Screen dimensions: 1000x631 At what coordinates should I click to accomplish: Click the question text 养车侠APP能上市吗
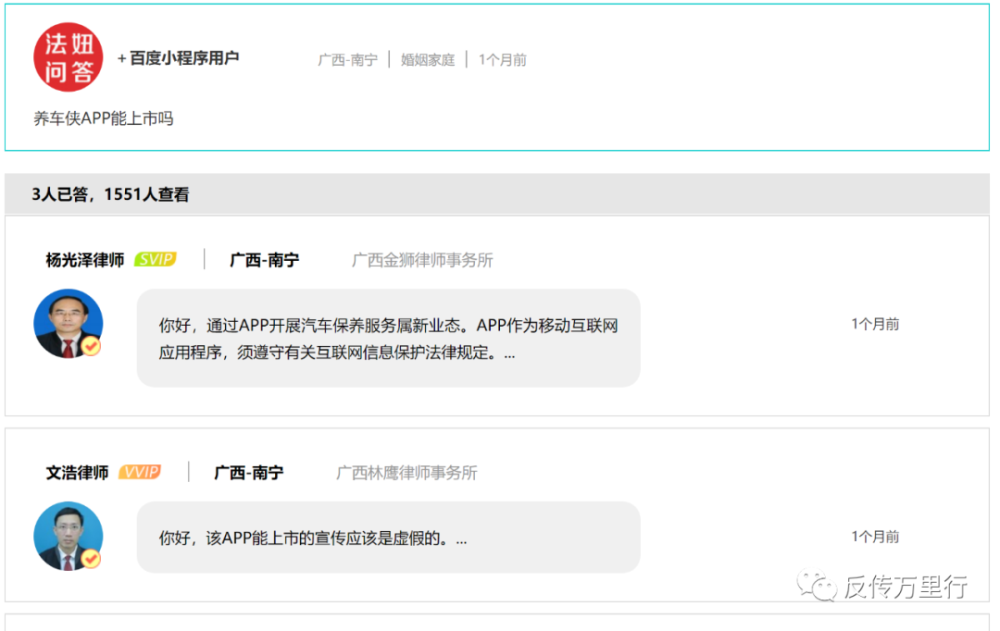point(103,119)
